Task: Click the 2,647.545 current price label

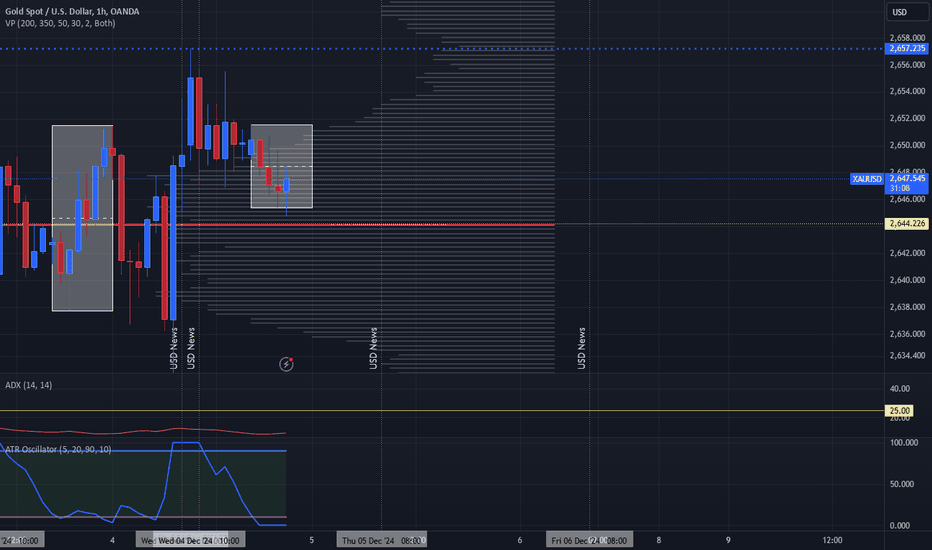Action: pyautogui.click(x=906, y=178)
